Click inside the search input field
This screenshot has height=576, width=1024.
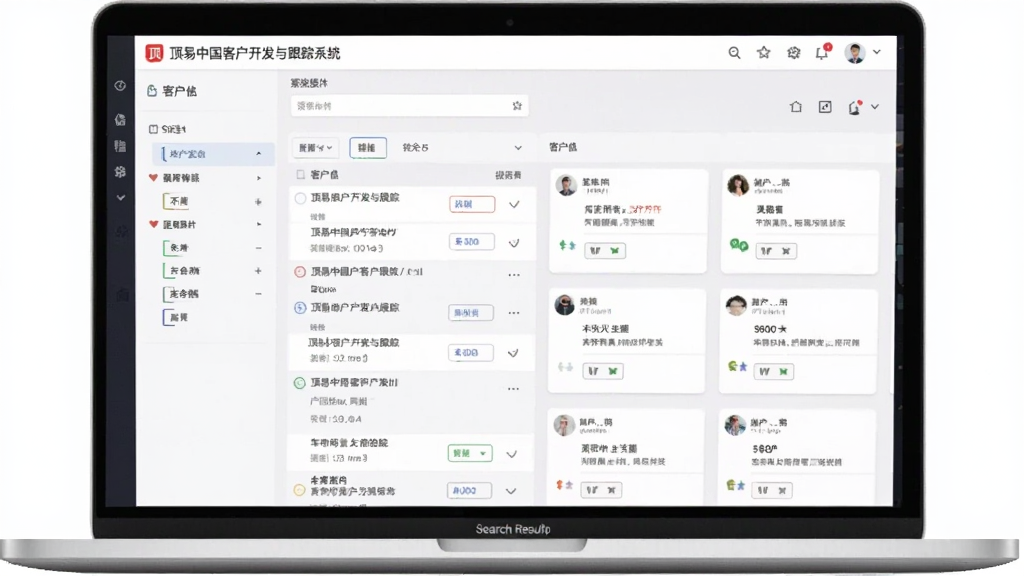409,106
